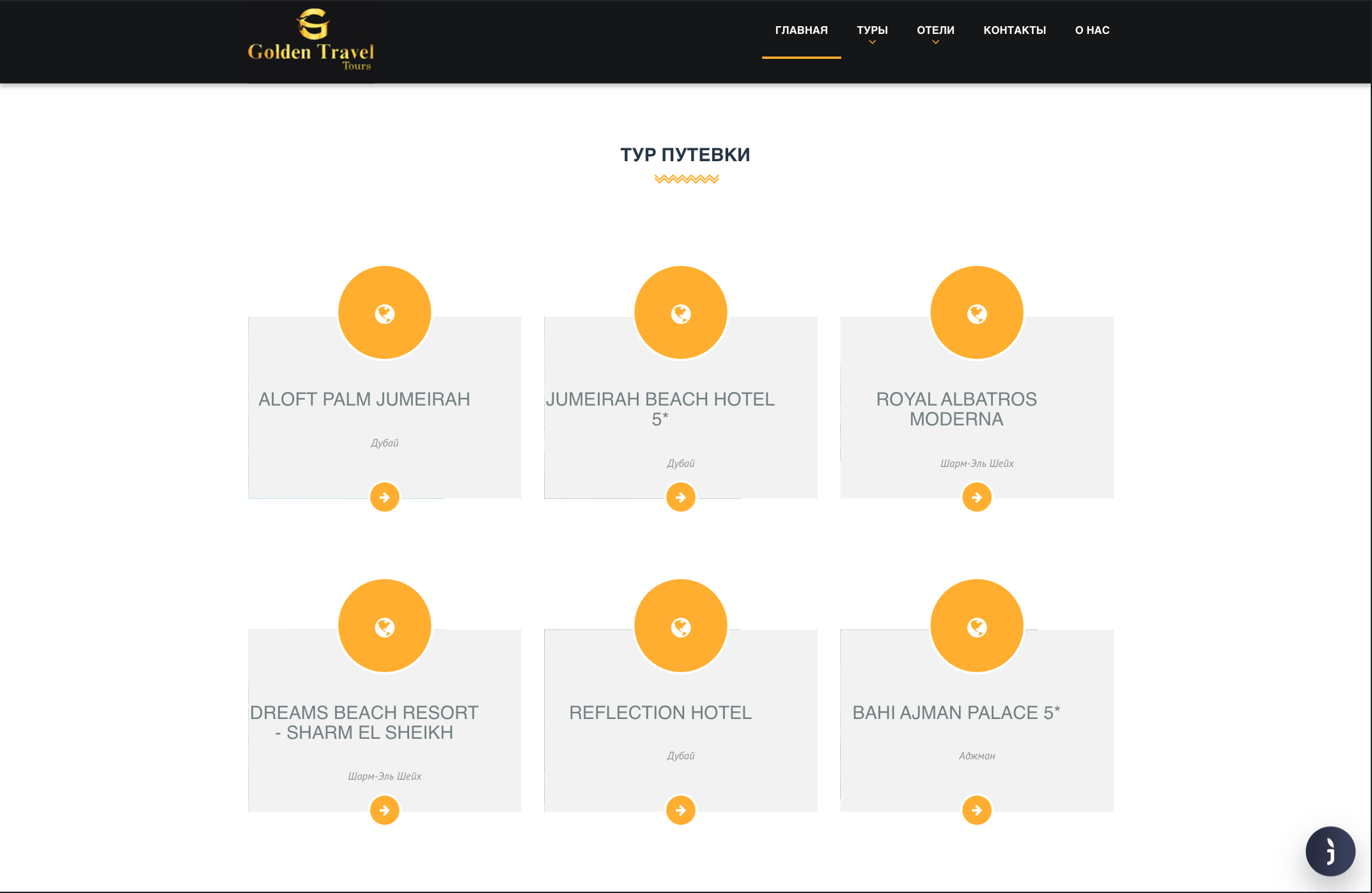Click the Golden Travel Tours logo
Viewport: 1372px width, 893px height.
pyautogui.click(x=311, y=40)
